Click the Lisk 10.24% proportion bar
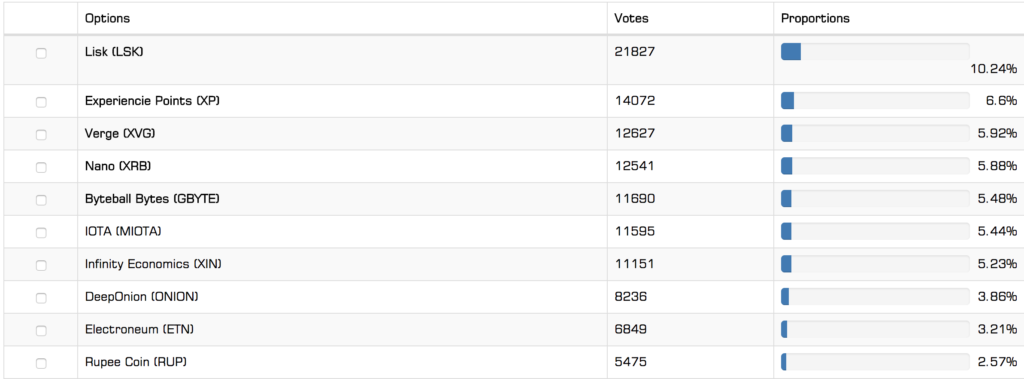 [x=875, y=52]
